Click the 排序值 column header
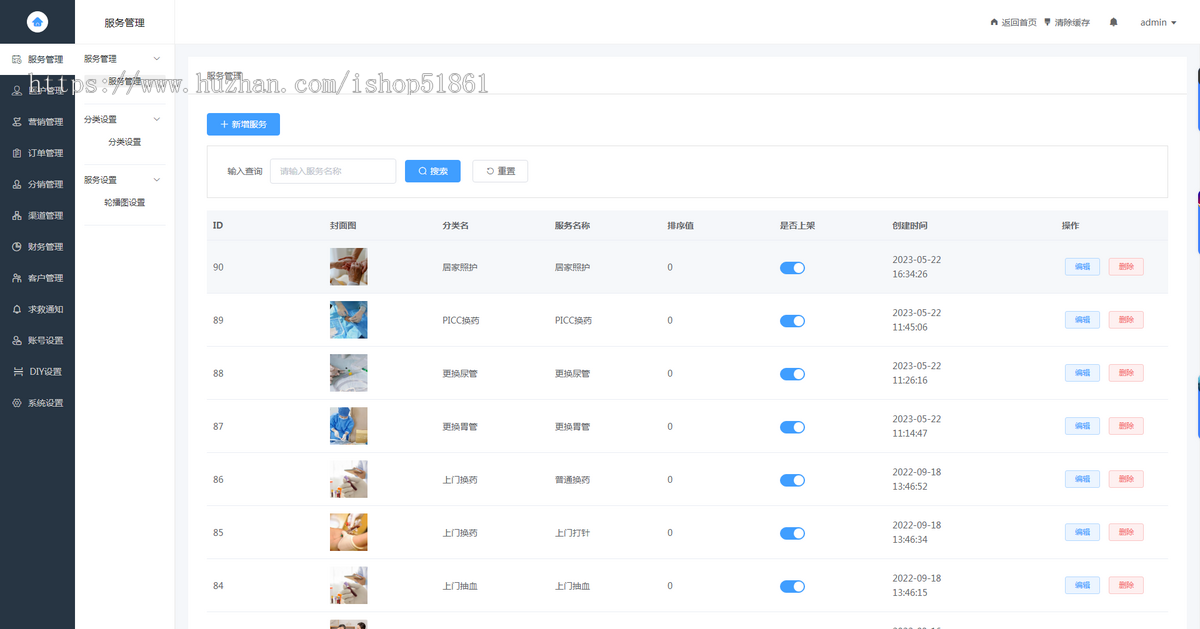The height and width of the screenshot is (629, 1200). coord(680,226)
